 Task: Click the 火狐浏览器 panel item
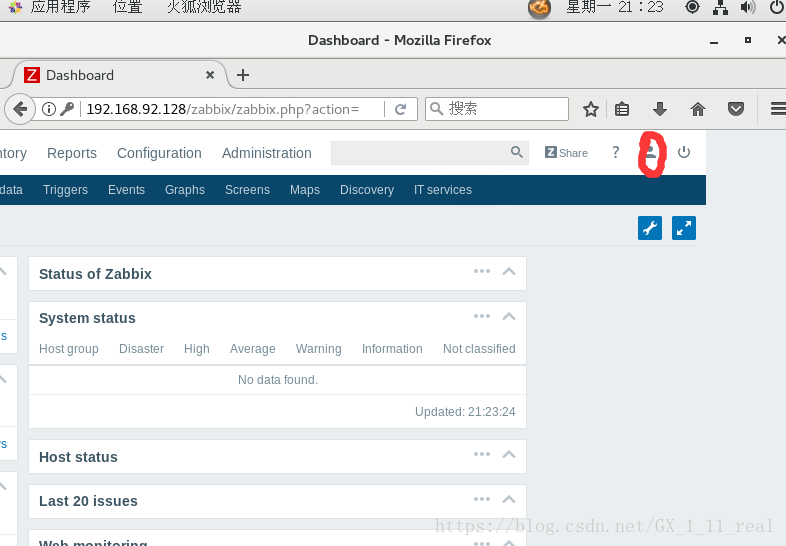[204, 7]
